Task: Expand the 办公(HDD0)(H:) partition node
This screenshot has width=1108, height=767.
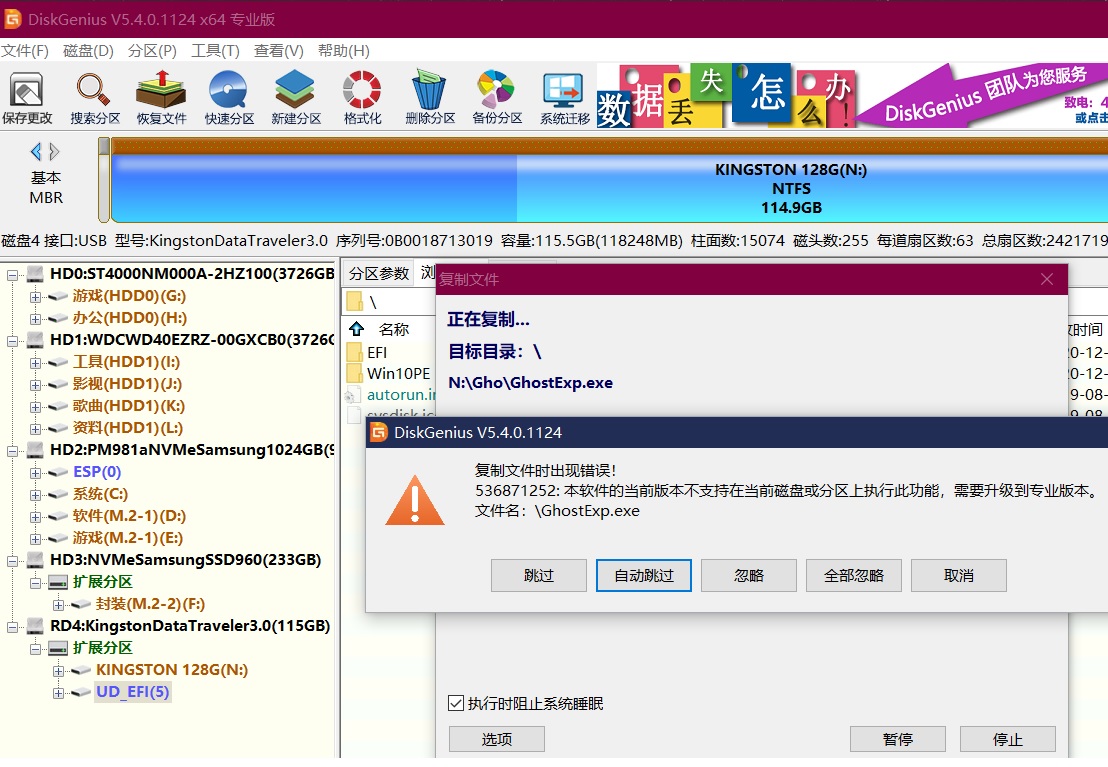Action: pyautogui.click(x=35, y=319)
